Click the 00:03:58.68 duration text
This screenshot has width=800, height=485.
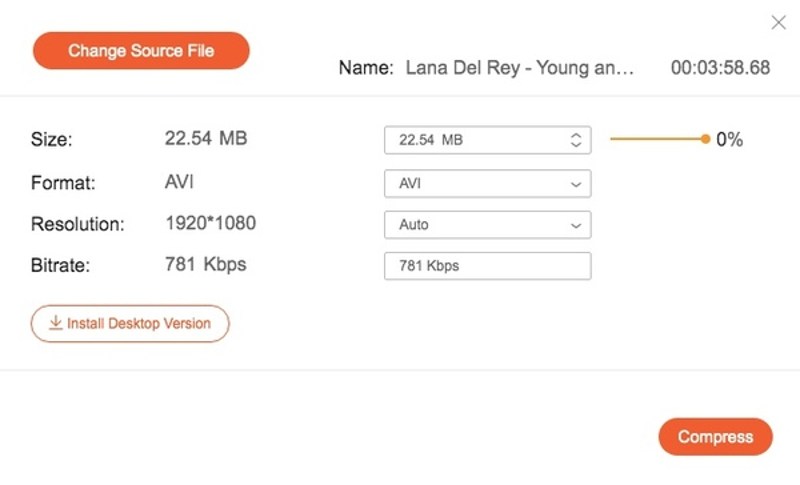point(720,68)
